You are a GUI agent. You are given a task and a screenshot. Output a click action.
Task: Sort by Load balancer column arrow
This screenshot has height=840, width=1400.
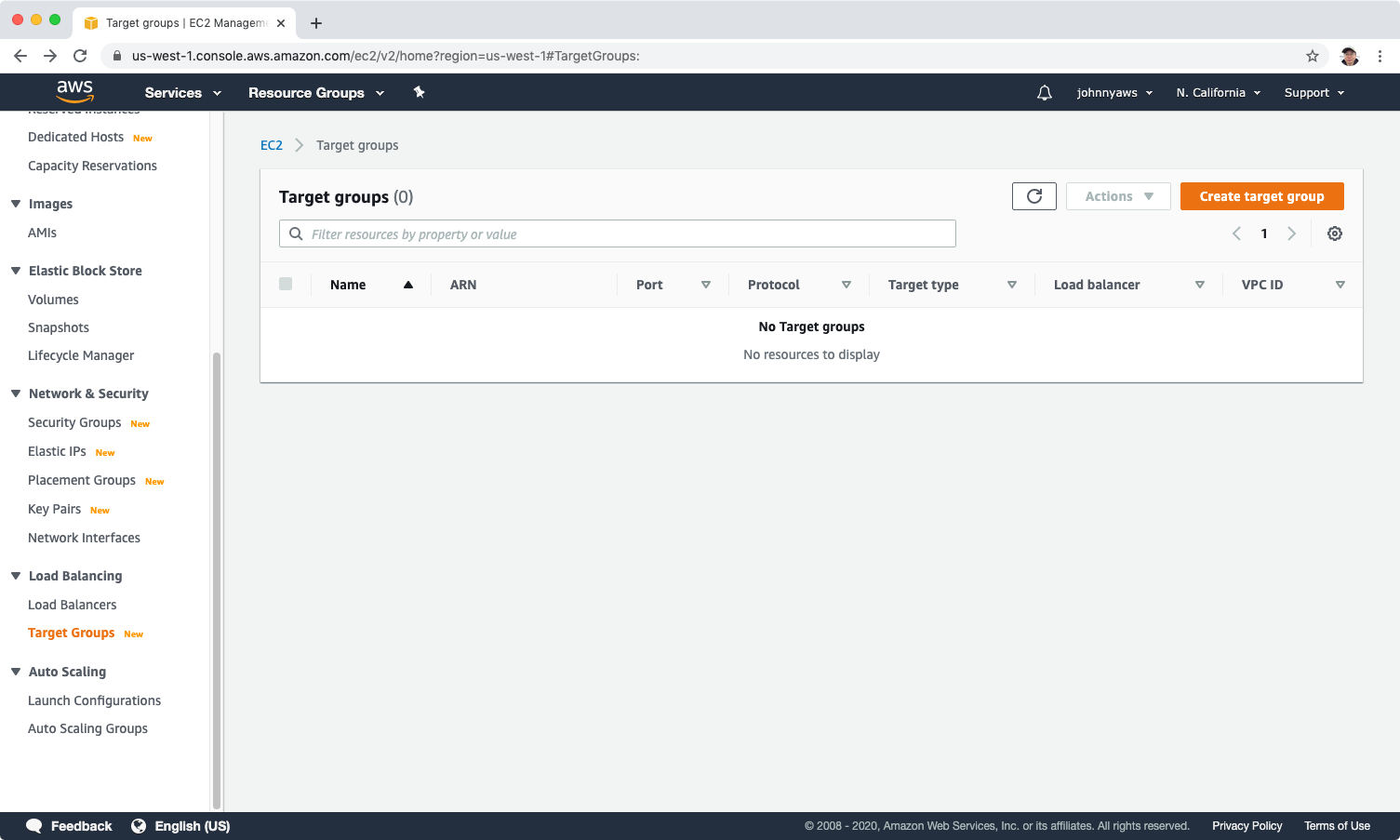point(1200,285)
